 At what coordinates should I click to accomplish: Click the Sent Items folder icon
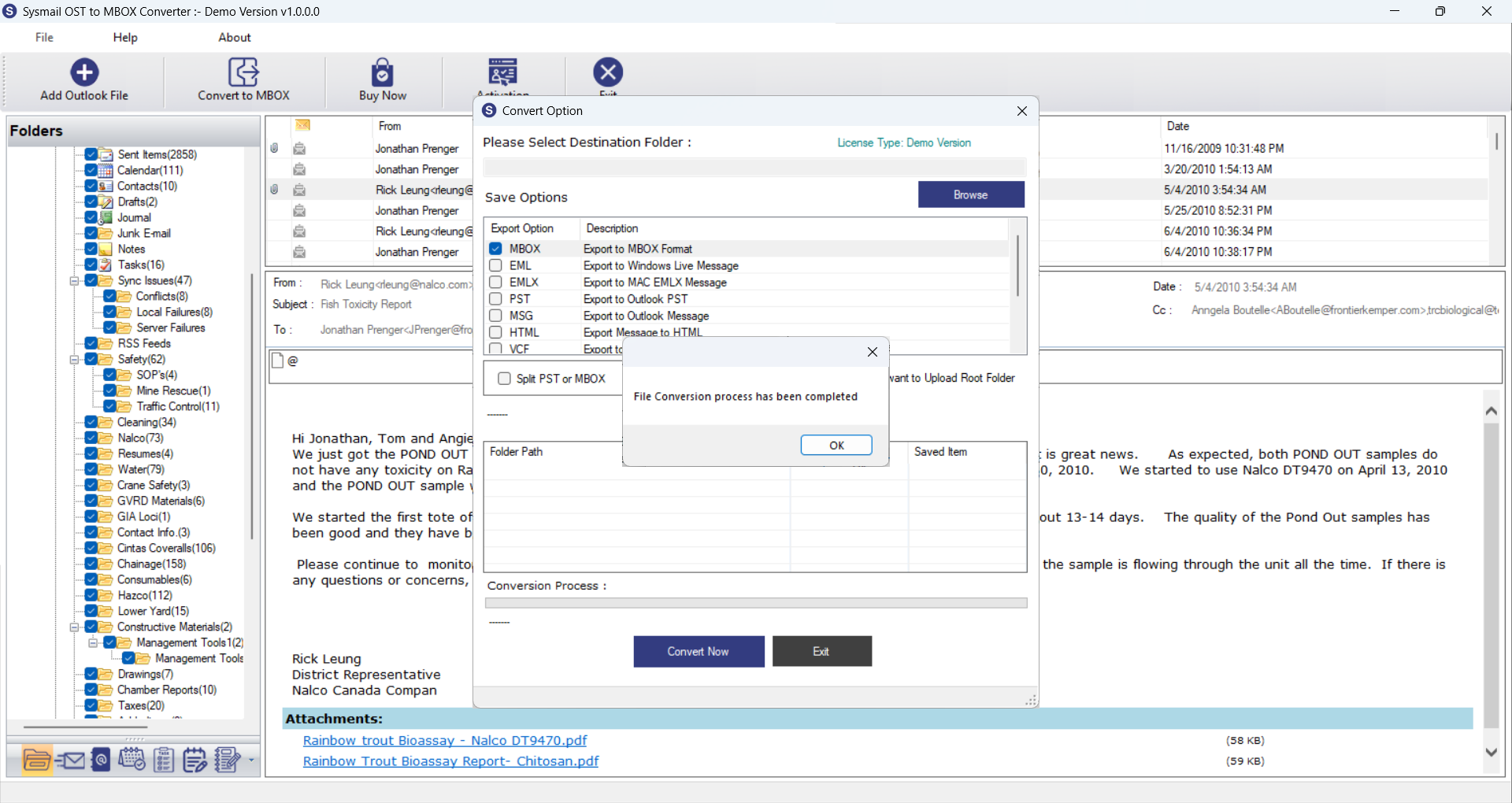click(106, 154)
